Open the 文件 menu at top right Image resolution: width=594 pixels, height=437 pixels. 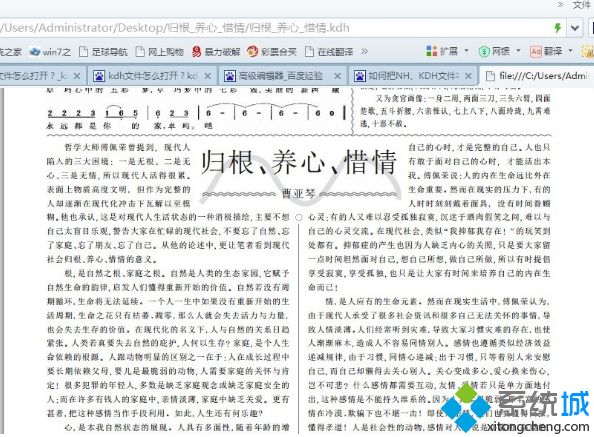click(583, 5)
